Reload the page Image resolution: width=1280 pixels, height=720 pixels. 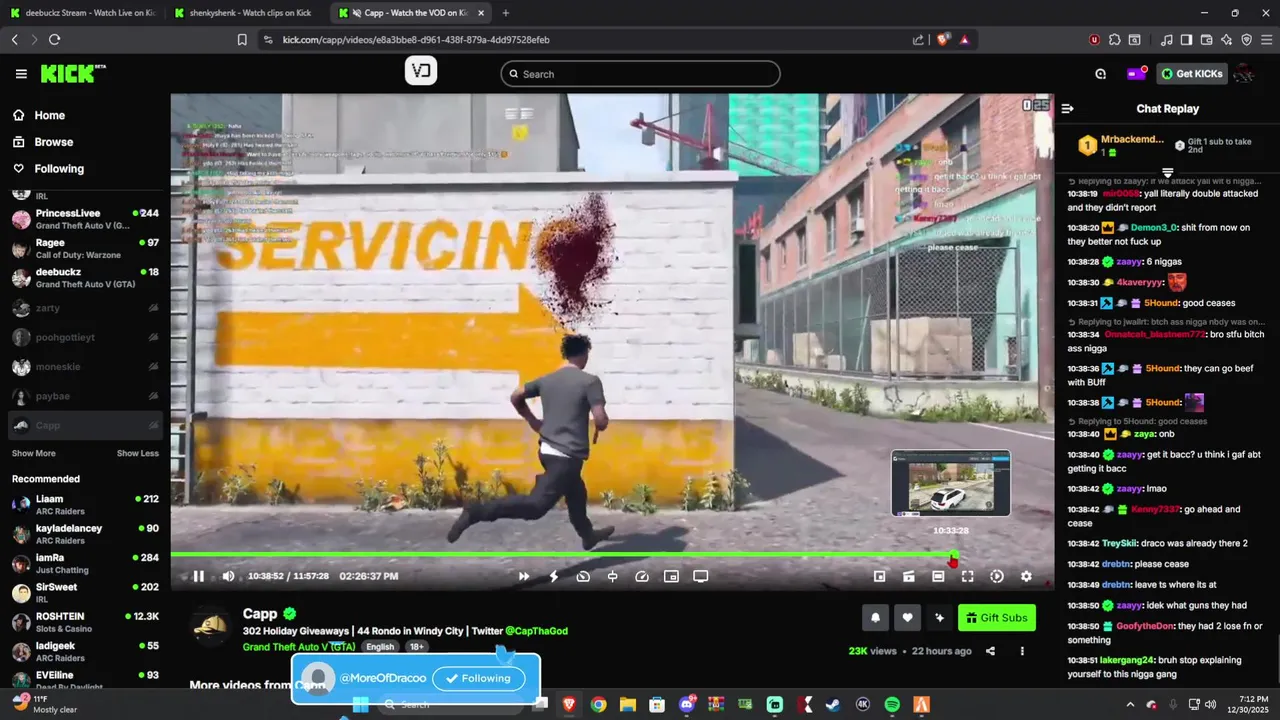54,40
